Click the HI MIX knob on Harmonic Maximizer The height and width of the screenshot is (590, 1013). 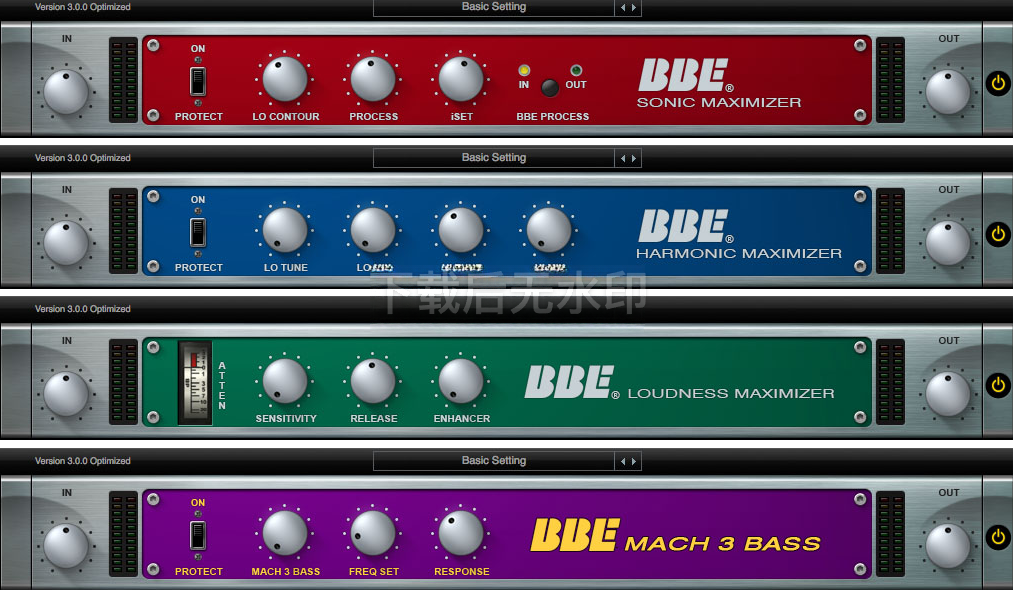548,229
